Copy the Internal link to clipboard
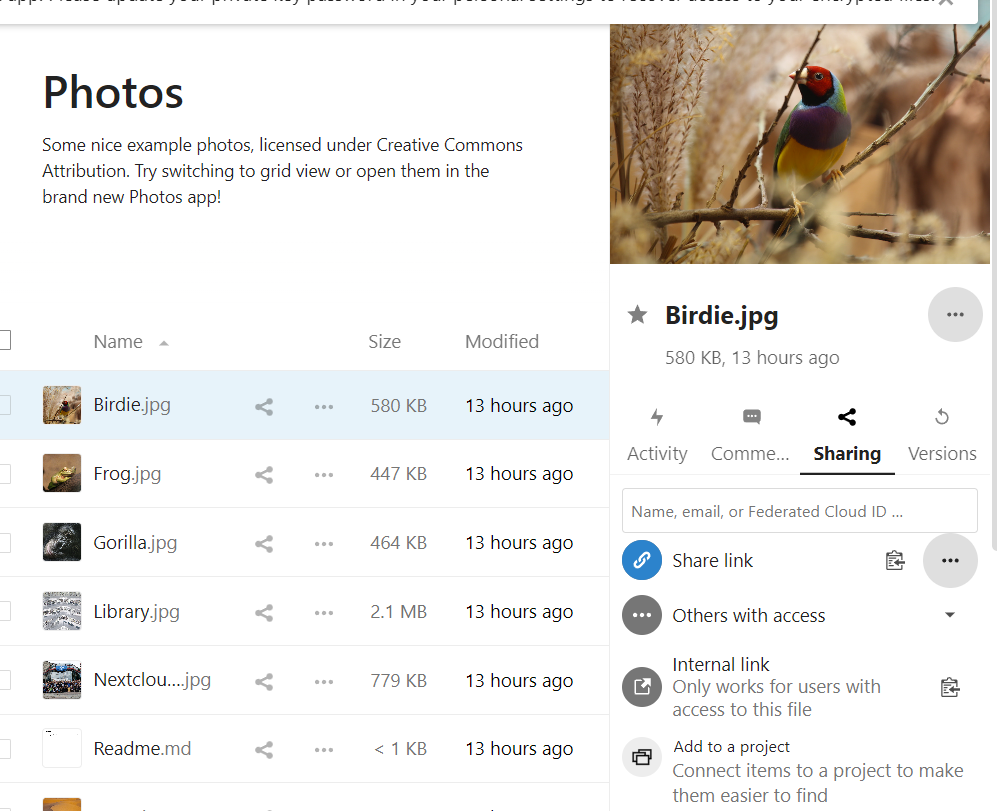This screenshot has width=997, height=811. tap(950, 687)
